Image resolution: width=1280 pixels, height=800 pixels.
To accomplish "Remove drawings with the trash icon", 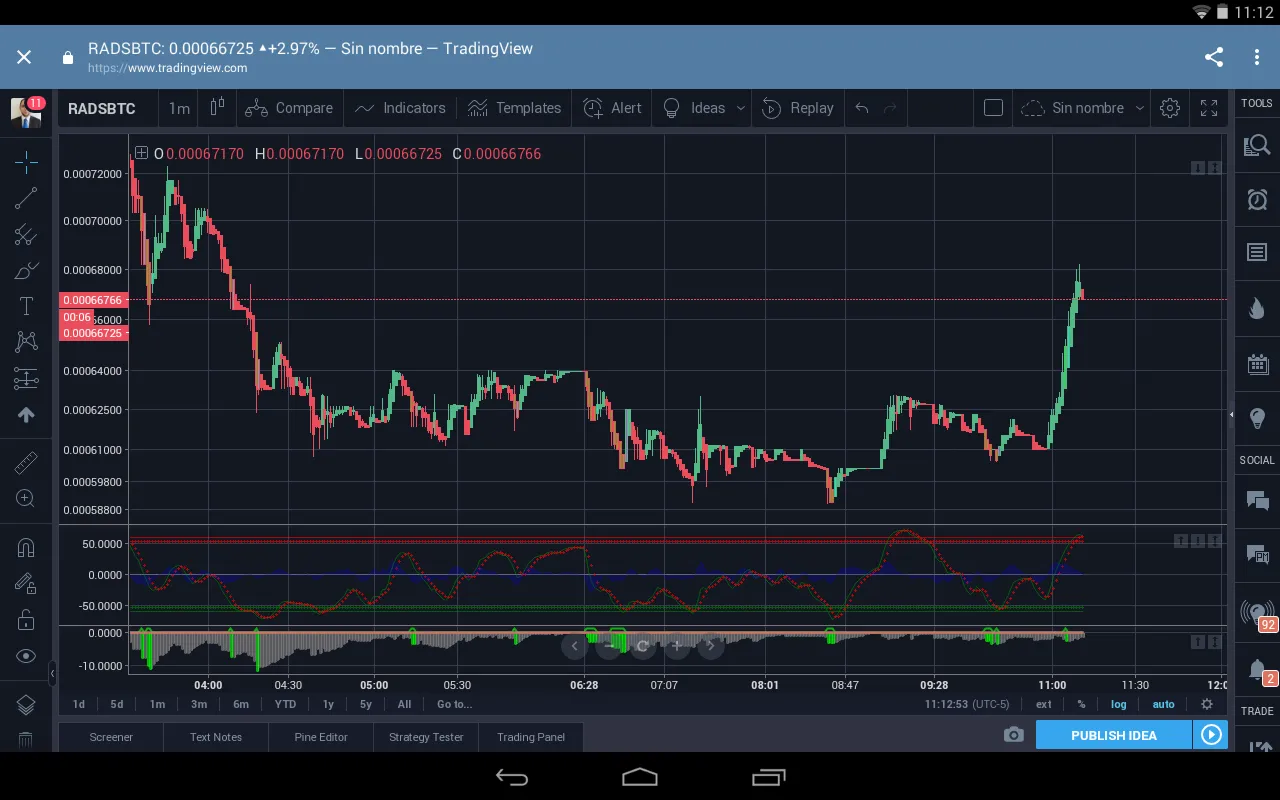I will pyautogui.click(x=26, y=740).
